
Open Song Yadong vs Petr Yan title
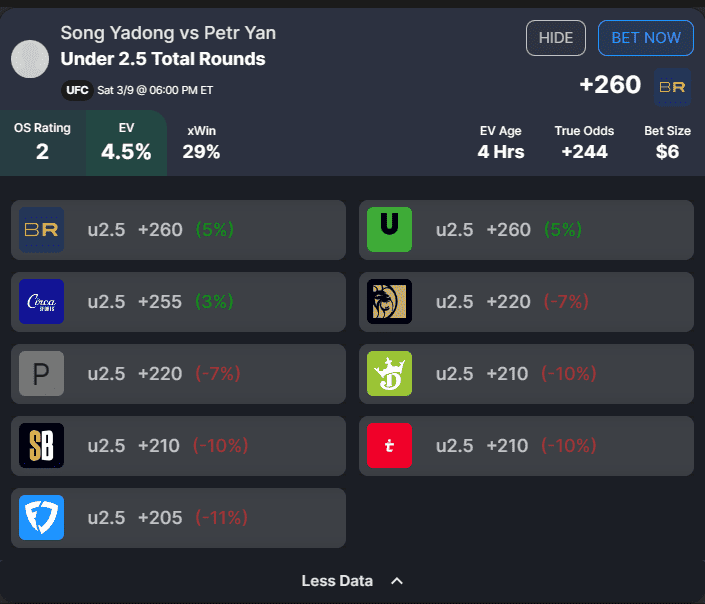tap(168, 33)
